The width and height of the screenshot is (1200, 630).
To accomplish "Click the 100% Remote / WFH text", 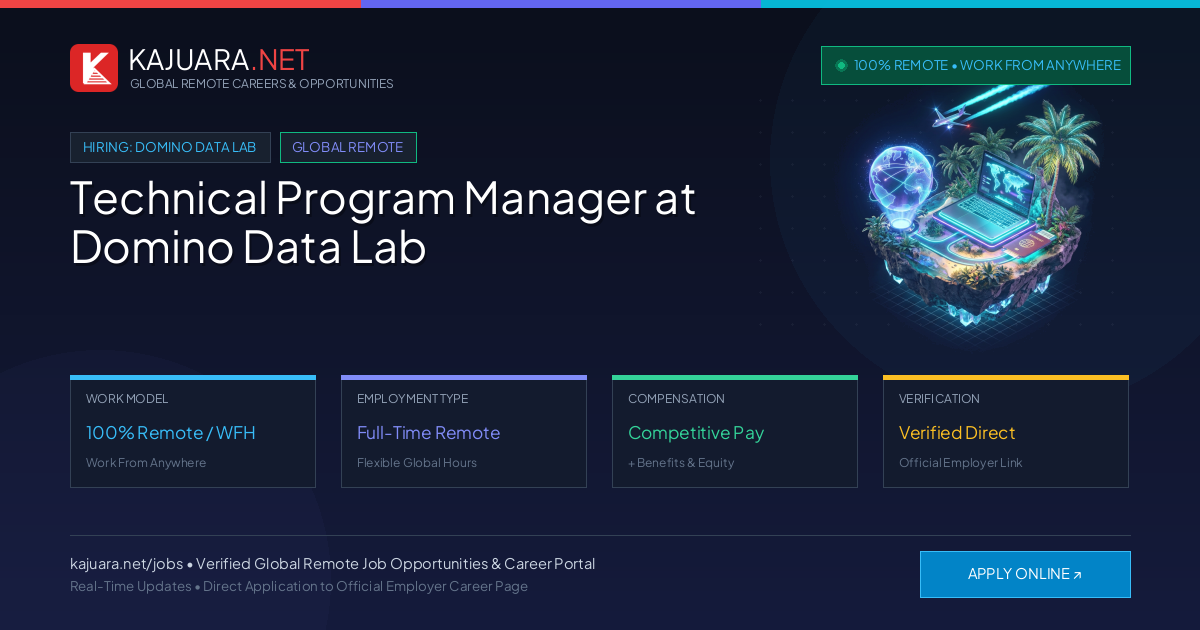I will pyautogui.click(x=171, y=433).
